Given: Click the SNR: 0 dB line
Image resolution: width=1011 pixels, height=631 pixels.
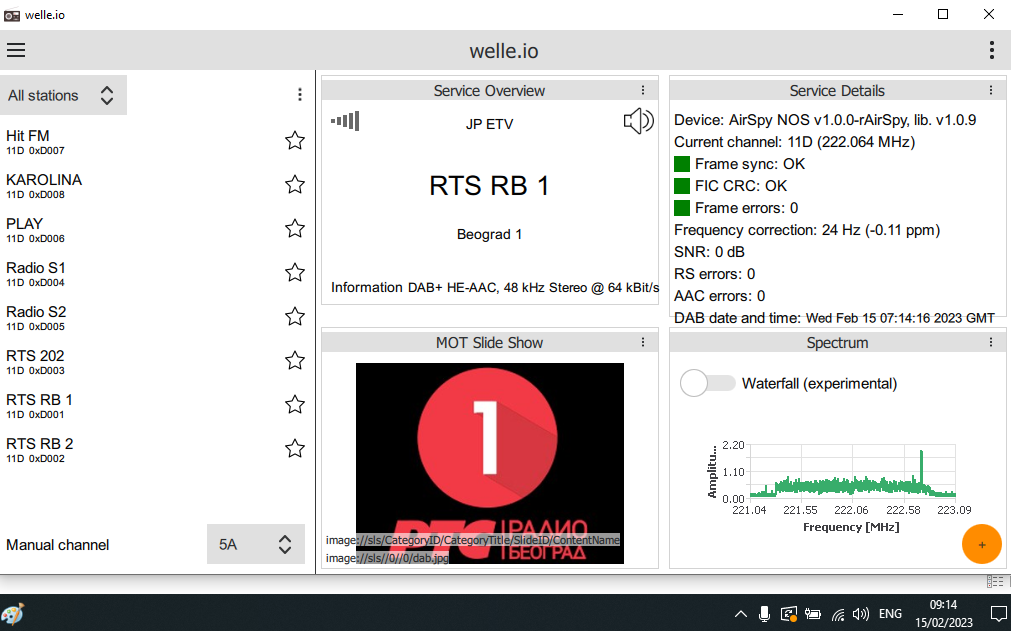Looking at the screenshot, I should 709,252.
